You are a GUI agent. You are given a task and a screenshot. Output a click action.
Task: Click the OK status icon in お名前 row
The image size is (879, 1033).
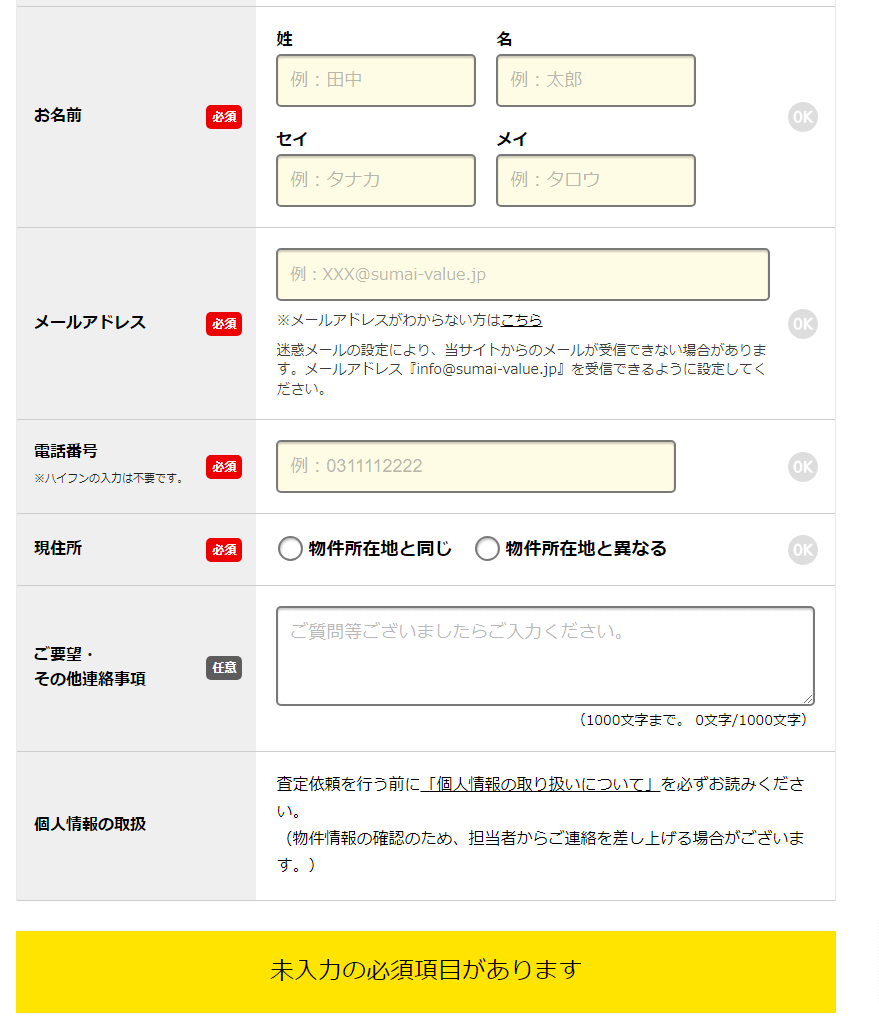803,117
